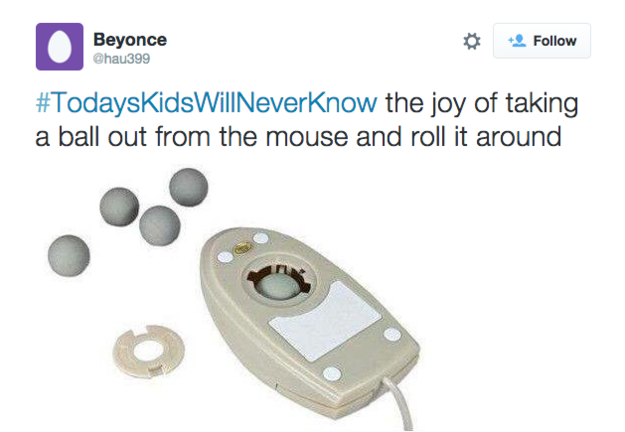Click the egg profile avatar
The width and height of the screenshot is (625, 432).
(x=59, y=46)
